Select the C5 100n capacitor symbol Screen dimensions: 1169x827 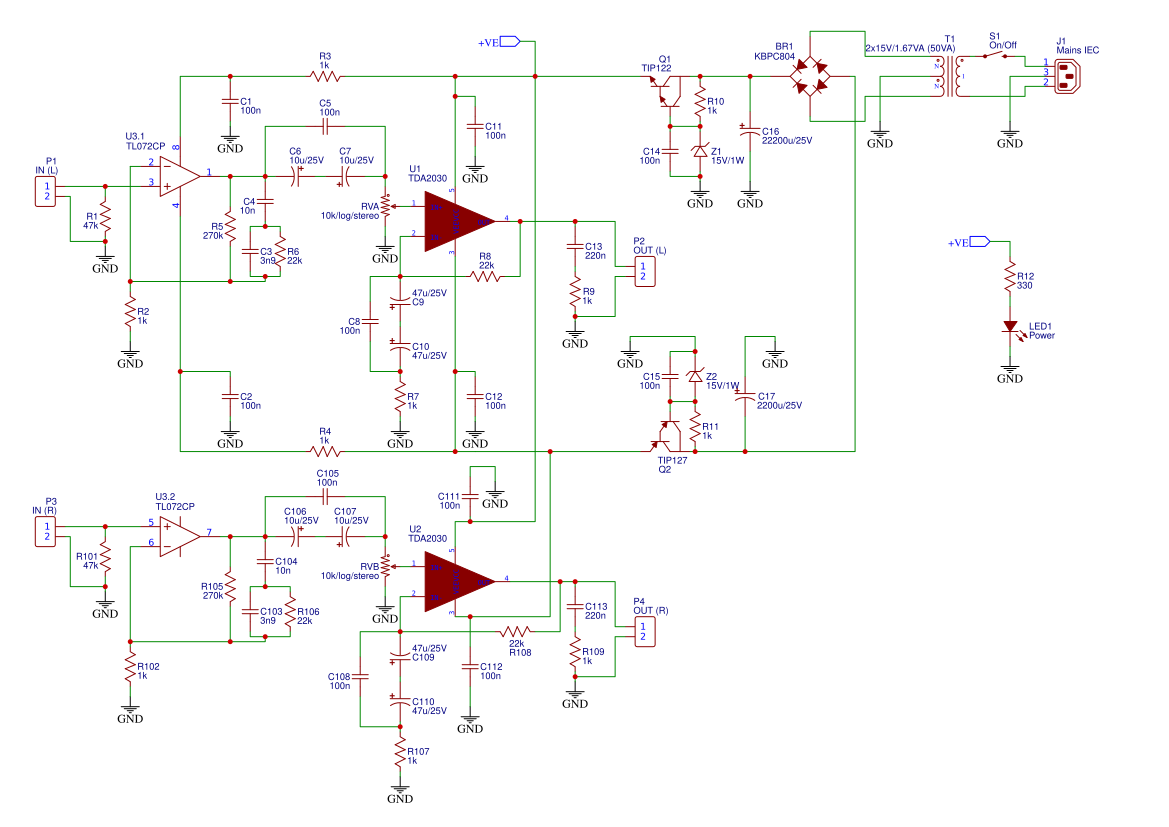coord(325,127)
